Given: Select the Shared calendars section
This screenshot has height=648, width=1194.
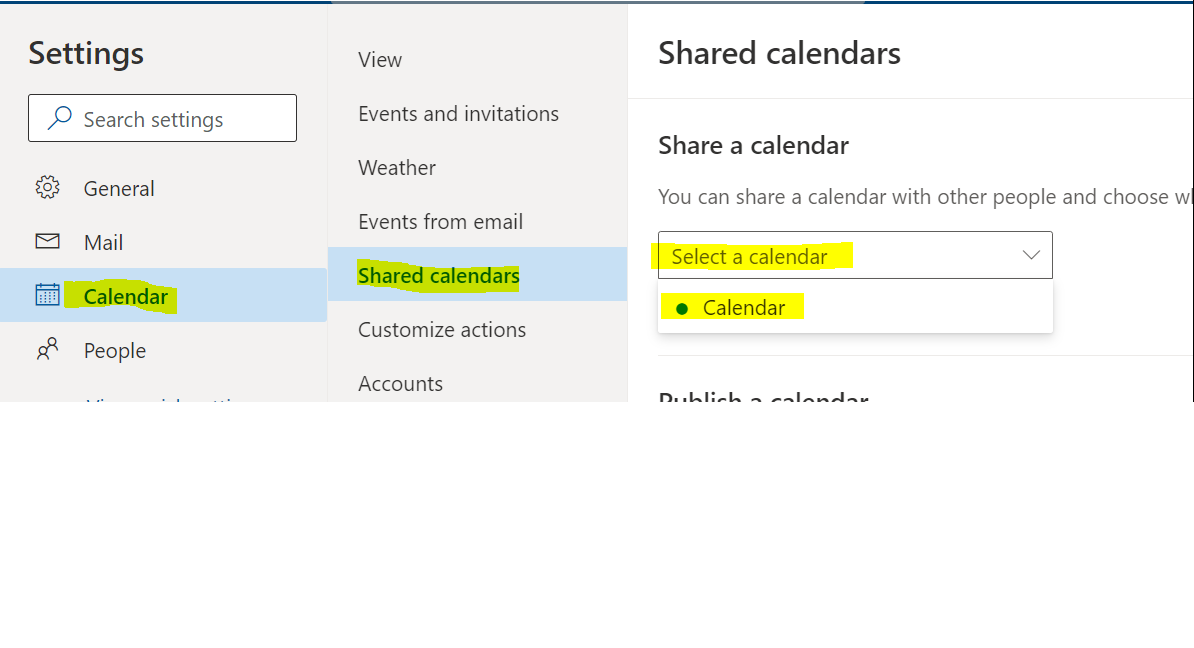Looking at the screenshot, I should [x=477, y=274].
